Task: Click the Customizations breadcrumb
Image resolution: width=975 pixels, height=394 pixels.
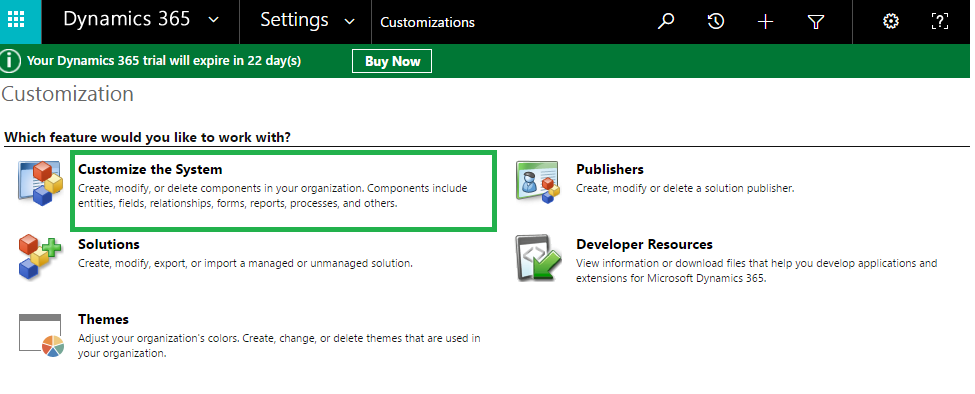Action: (x=427, y=22)
